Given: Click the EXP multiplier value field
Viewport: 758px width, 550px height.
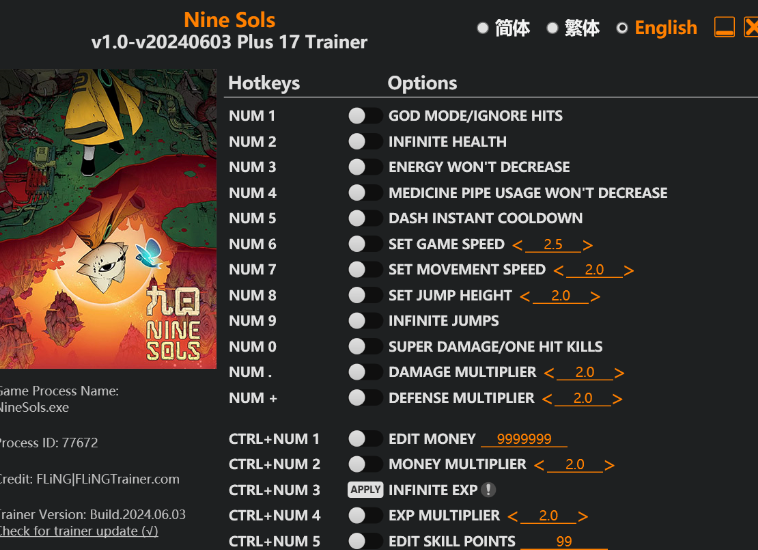Looking at the screenshot, I should click(x=548, y=516).
